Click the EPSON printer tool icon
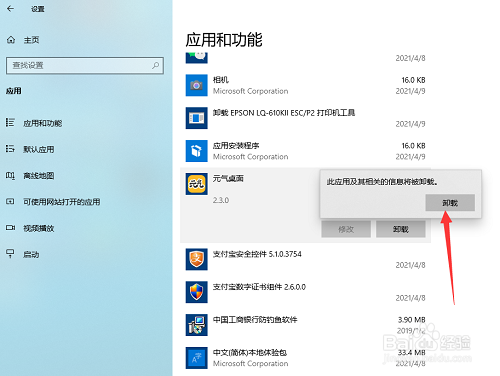Viewport: 500px width, 376px height. click(197, 118)
